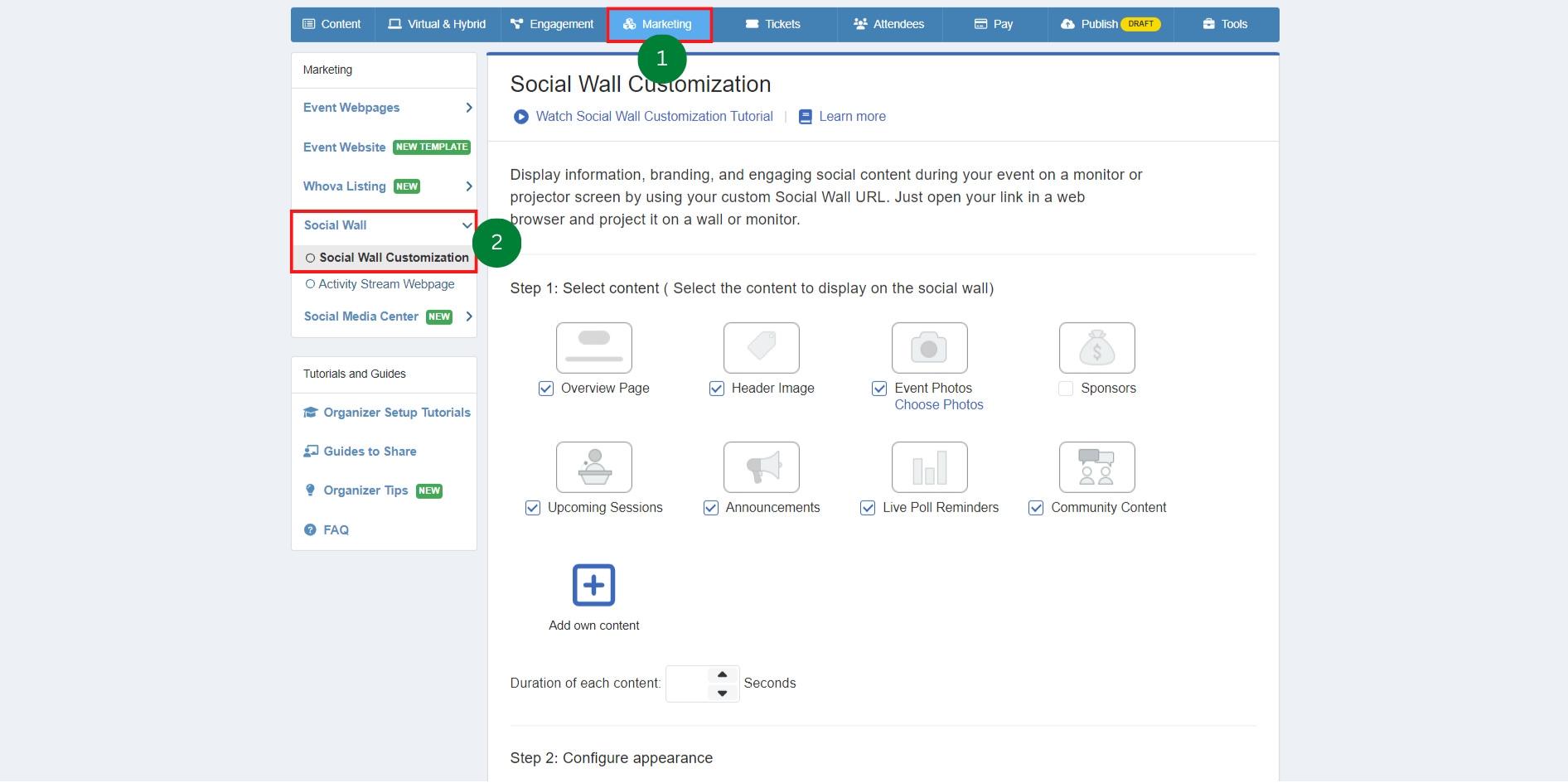Disable the Community Content checkbox
Viewport: 1568px width, 783px height.
pos(1035,507)
